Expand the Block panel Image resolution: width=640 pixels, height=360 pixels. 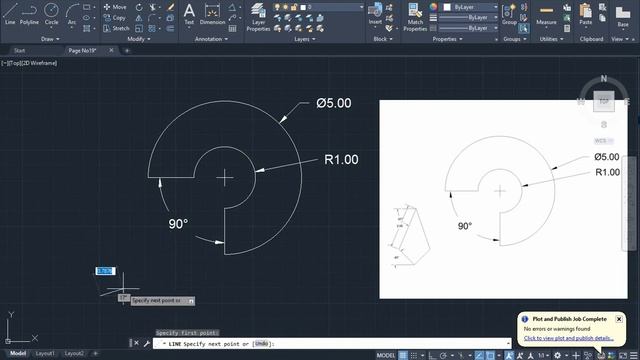pyautogui.click(x=383, y=39)
